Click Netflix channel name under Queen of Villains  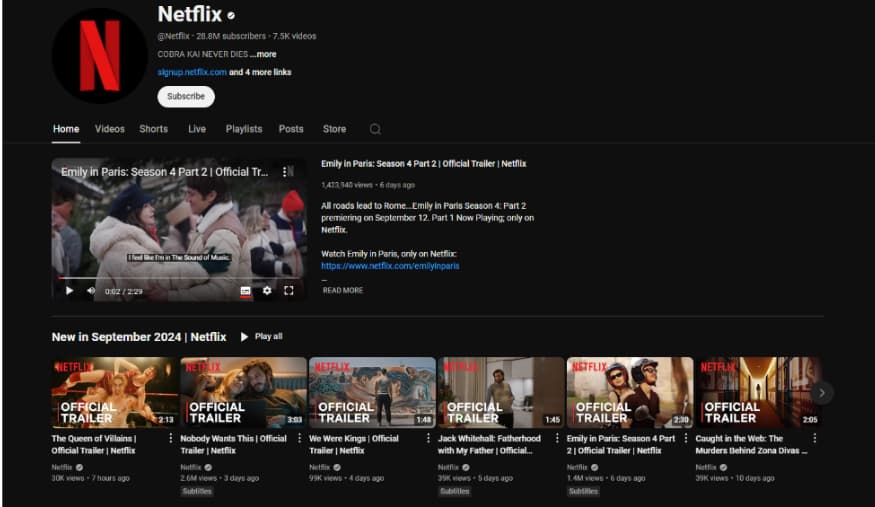pyautogui.click(x=62, y=467)
